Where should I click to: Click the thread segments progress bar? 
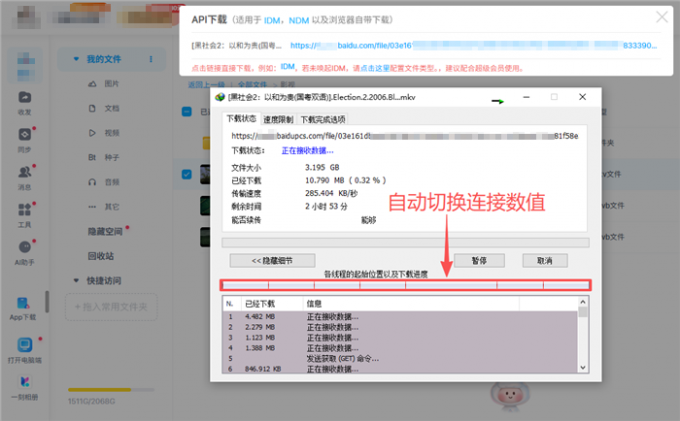click(x=405, y=285)
